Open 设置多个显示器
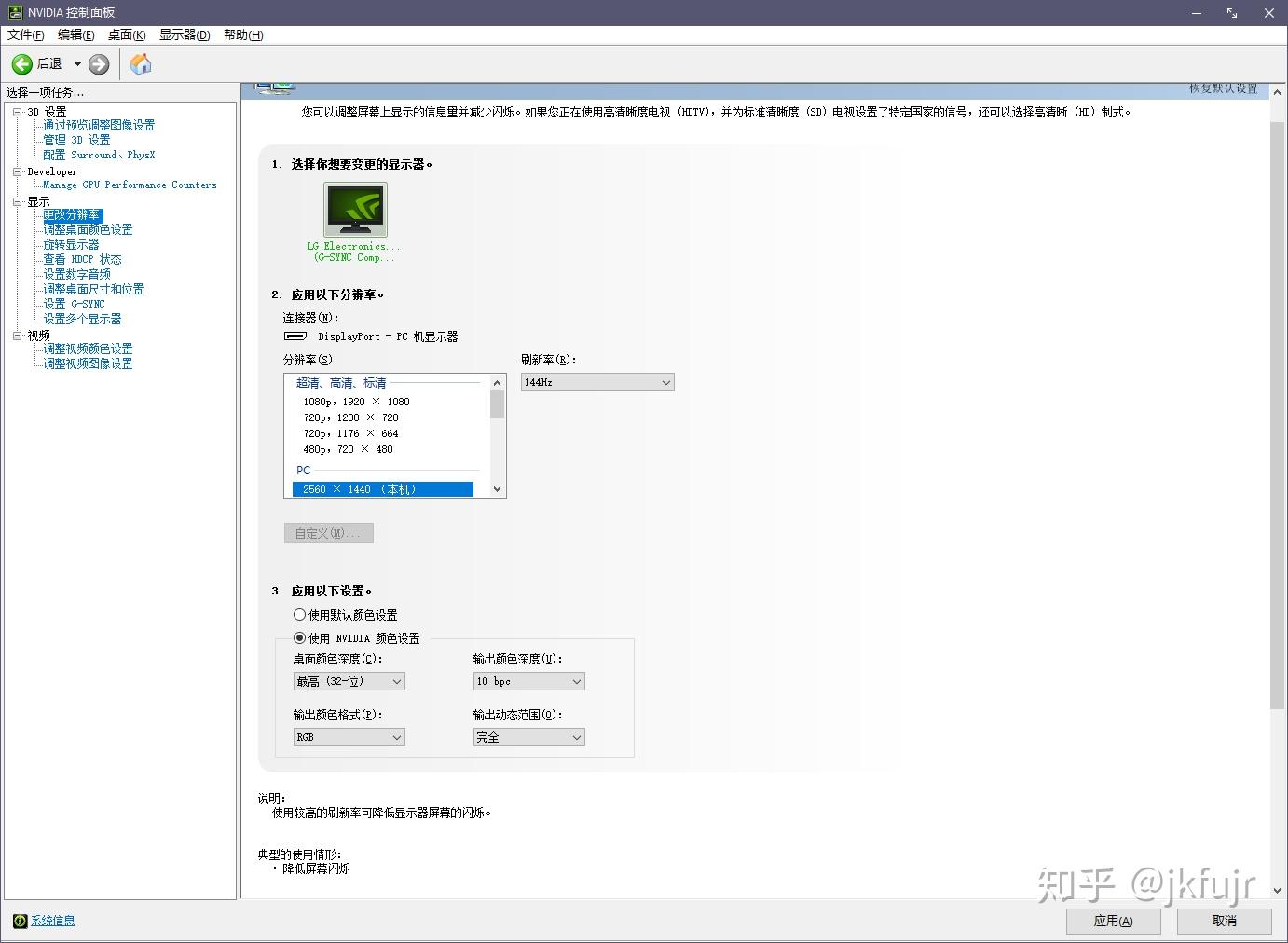Viewport: 1288px width, 943px height. click(82, 319)
